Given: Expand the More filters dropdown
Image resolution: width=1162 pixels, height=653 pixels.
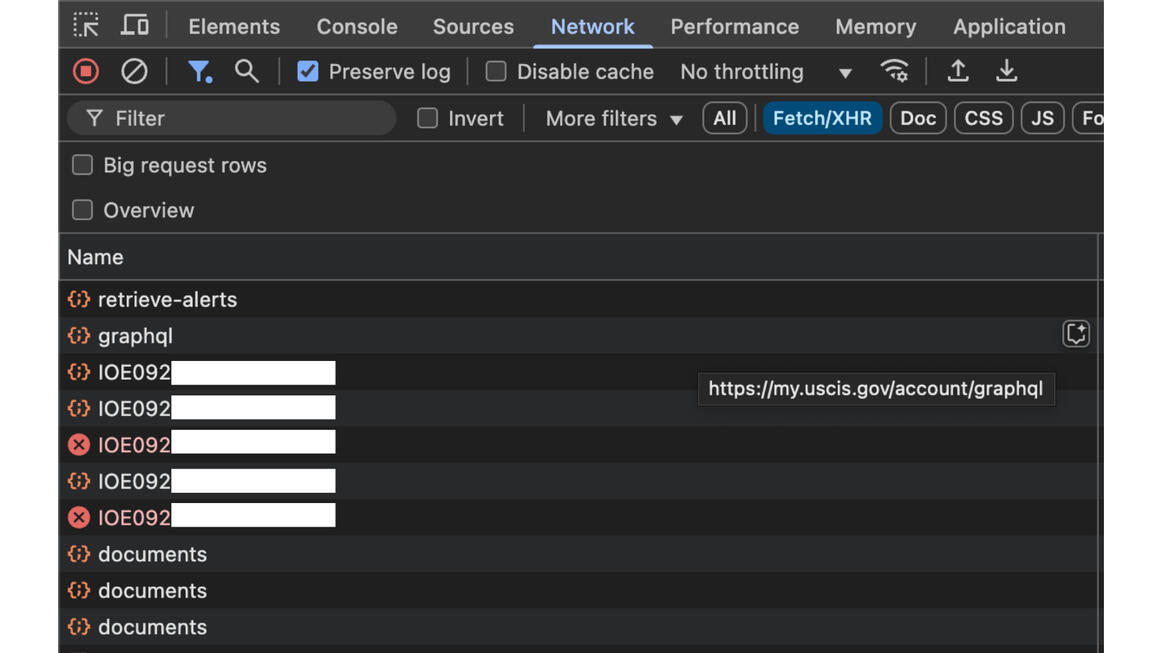Looking at the screenshot, I should point(614,118).
